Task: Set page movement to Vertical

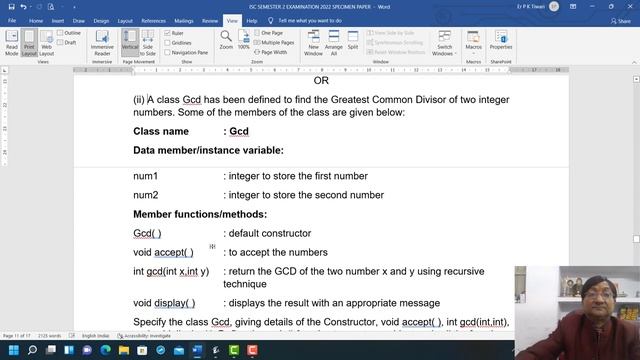Action: [x=130, y=42]
